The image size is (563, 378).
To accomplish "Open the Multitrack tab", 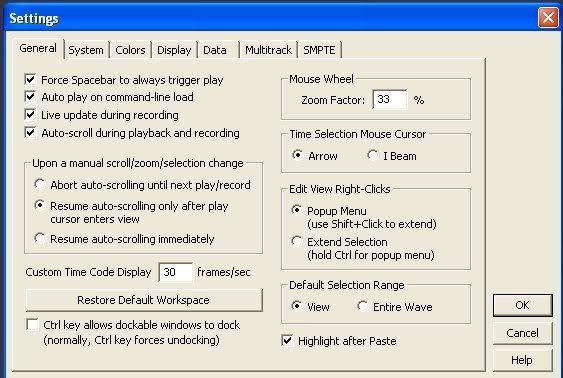I will [268, 50].
